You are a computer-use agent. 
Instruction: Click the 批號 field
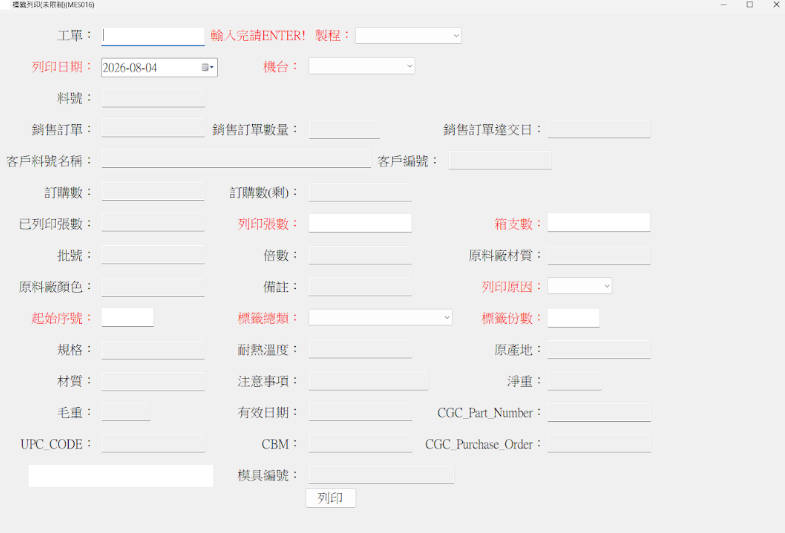tap(153, 255)
